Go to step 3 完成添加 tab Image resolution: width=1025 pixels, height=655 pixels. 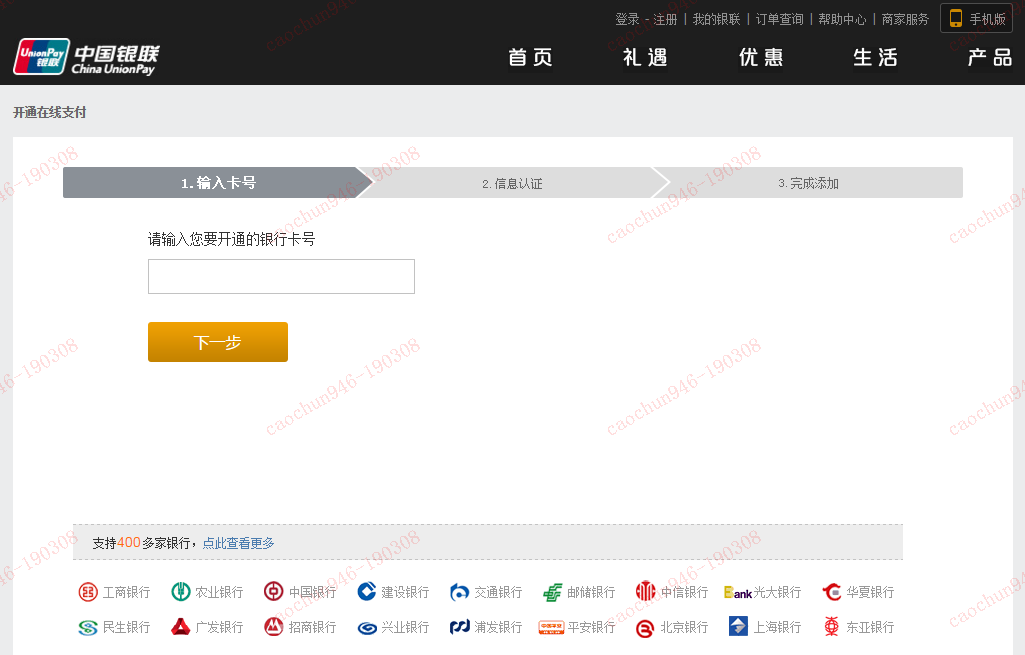click(808, 182)
